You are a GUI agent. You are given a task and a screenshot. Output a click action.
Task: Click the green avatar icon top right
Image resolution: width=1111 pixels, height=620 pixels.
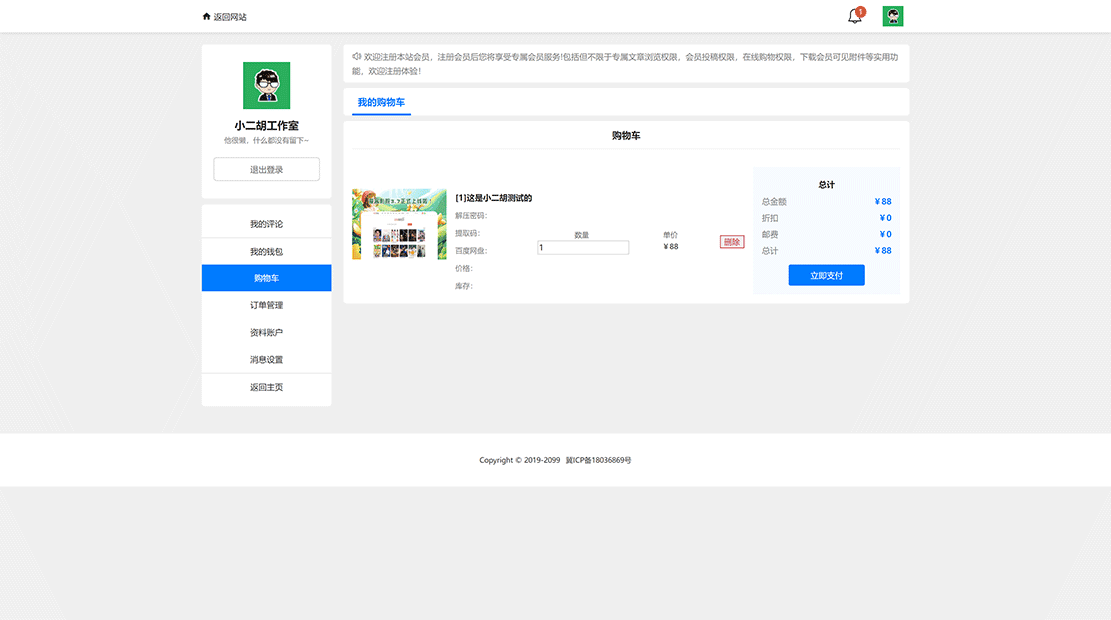click(891, 16)
